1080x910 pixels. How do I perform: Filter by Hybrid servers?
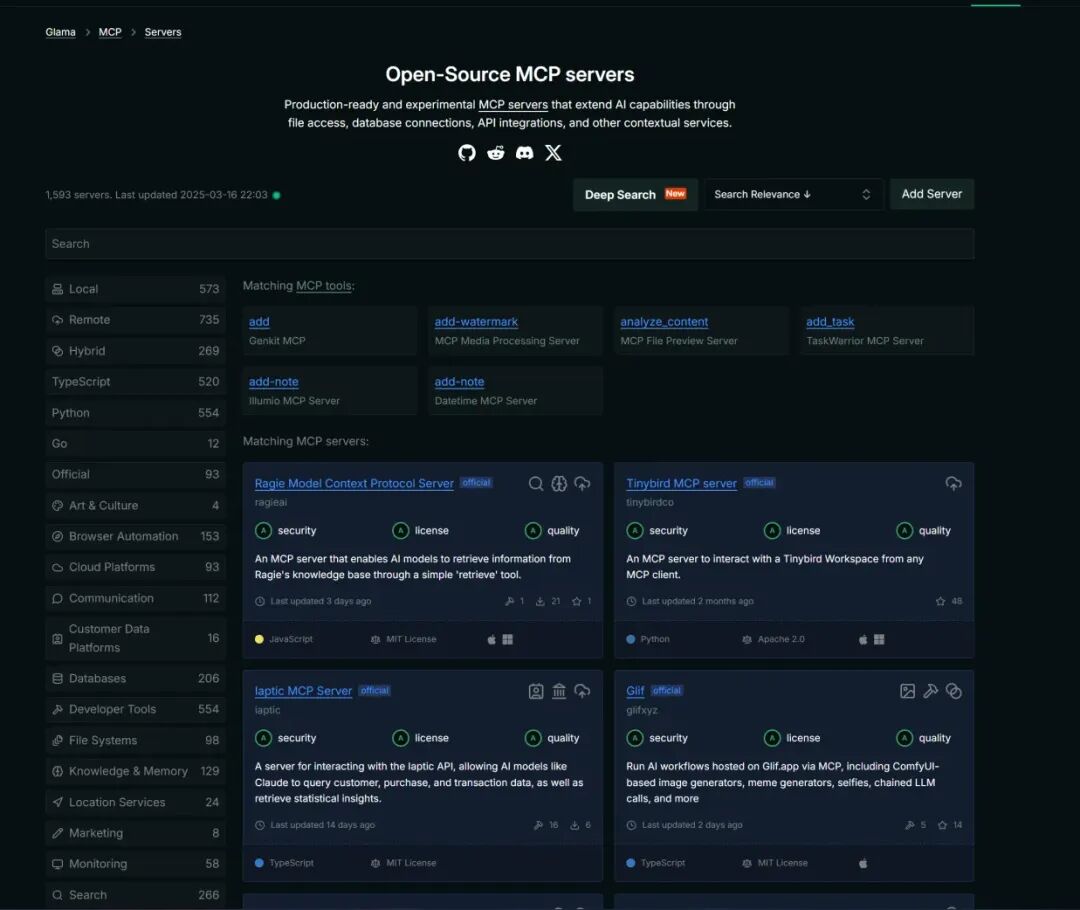(x=136, y=351)
